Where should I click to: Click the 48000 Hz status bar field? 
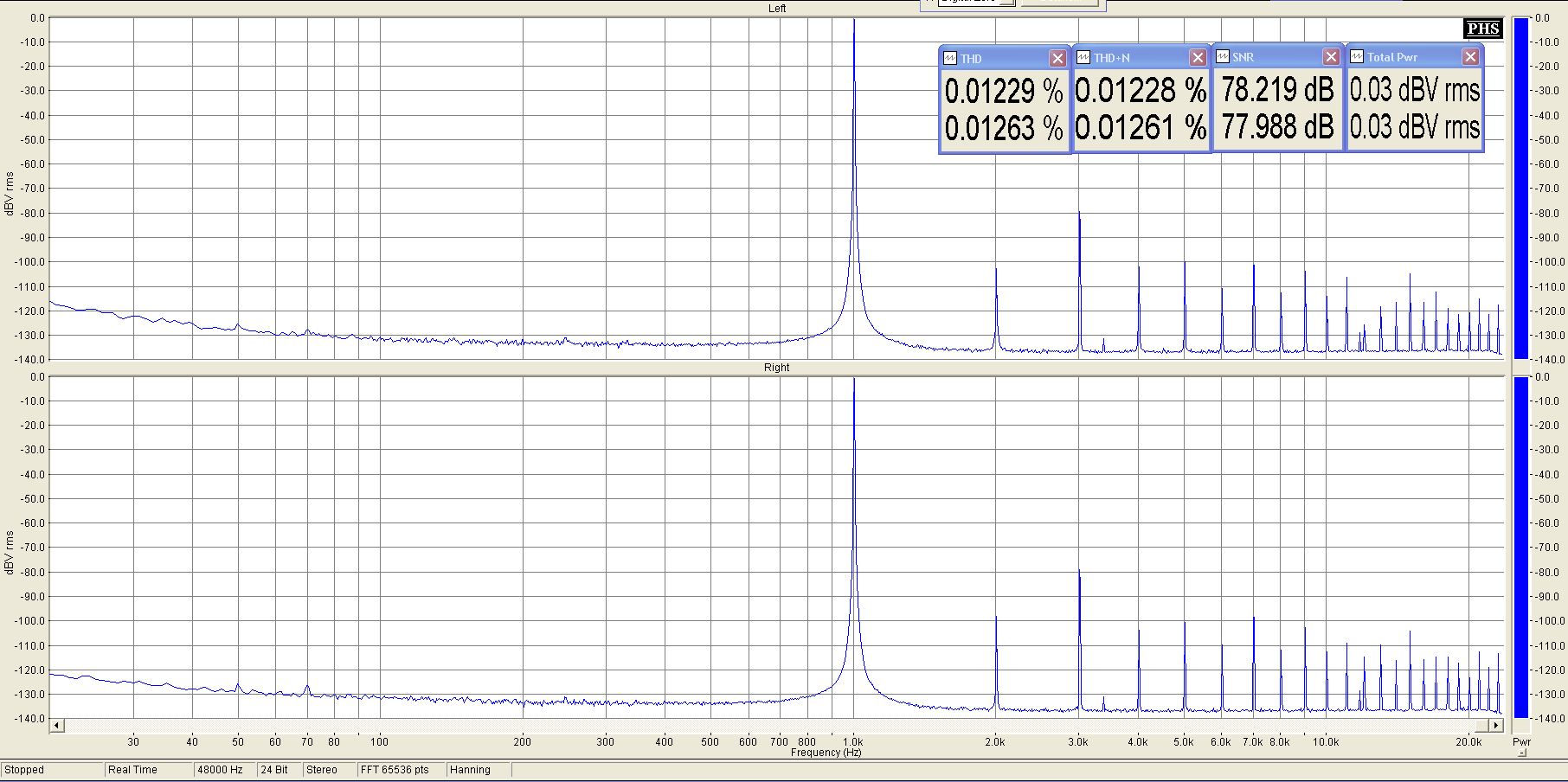220,770
